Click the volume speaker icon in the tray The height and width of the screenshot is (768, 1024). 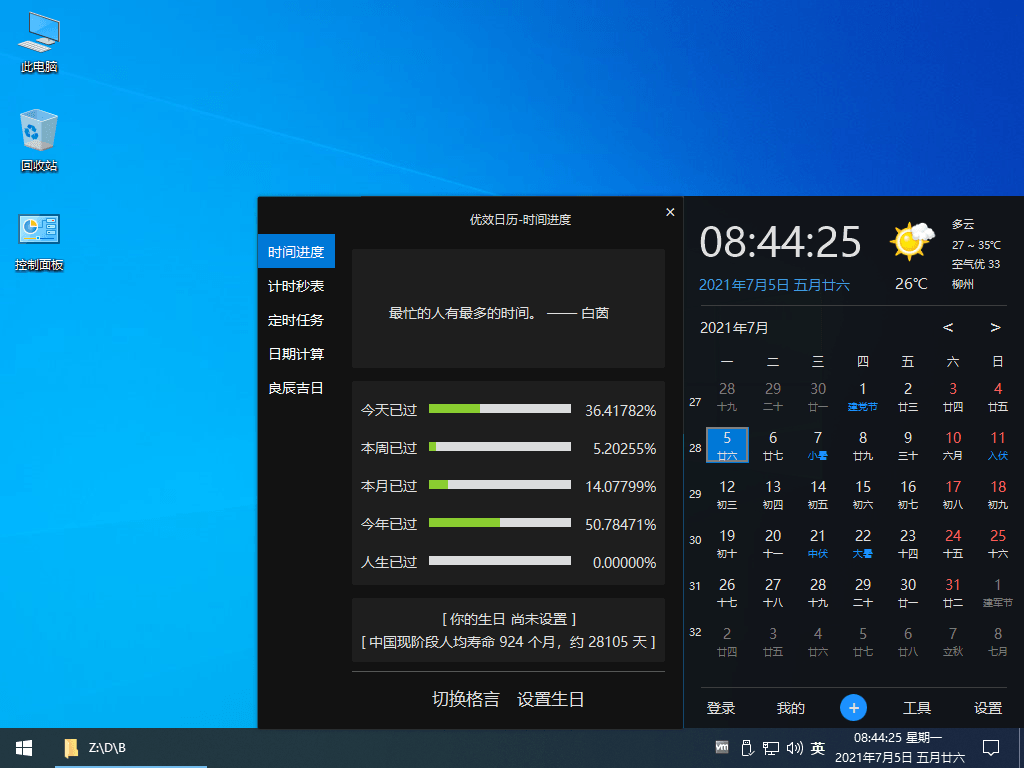tap(794, 747)
